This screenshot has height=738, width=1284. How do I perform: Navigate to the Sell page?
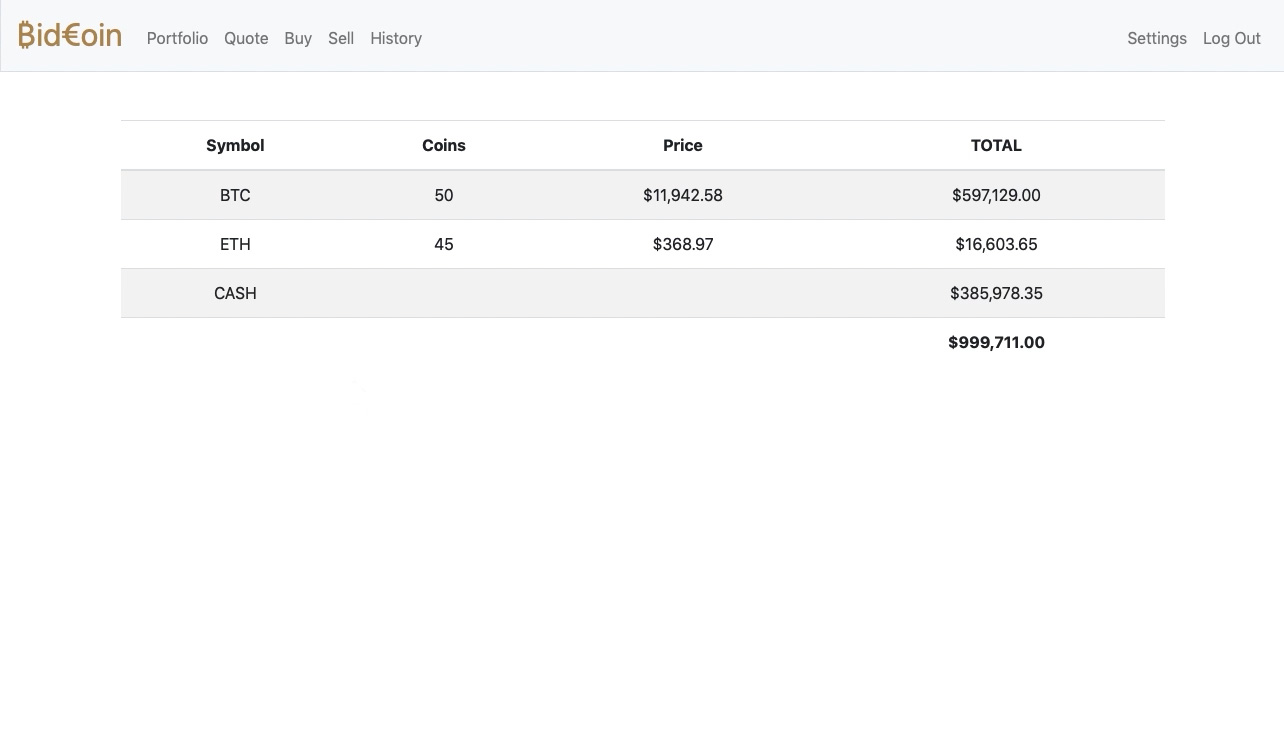coord(341,38)
